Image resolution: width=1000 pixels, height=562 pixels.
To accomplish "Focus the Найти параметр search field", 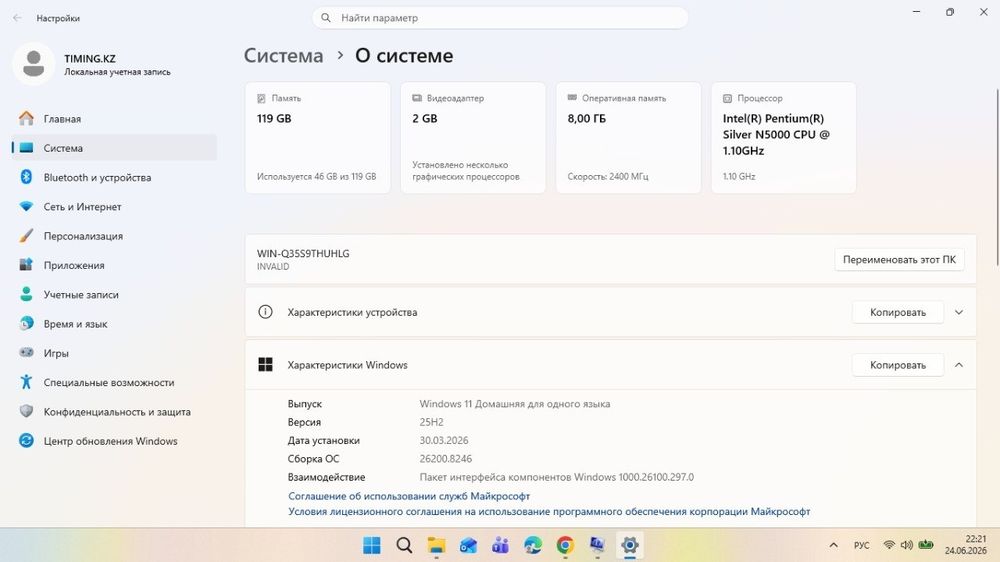I will pos(500,18).
